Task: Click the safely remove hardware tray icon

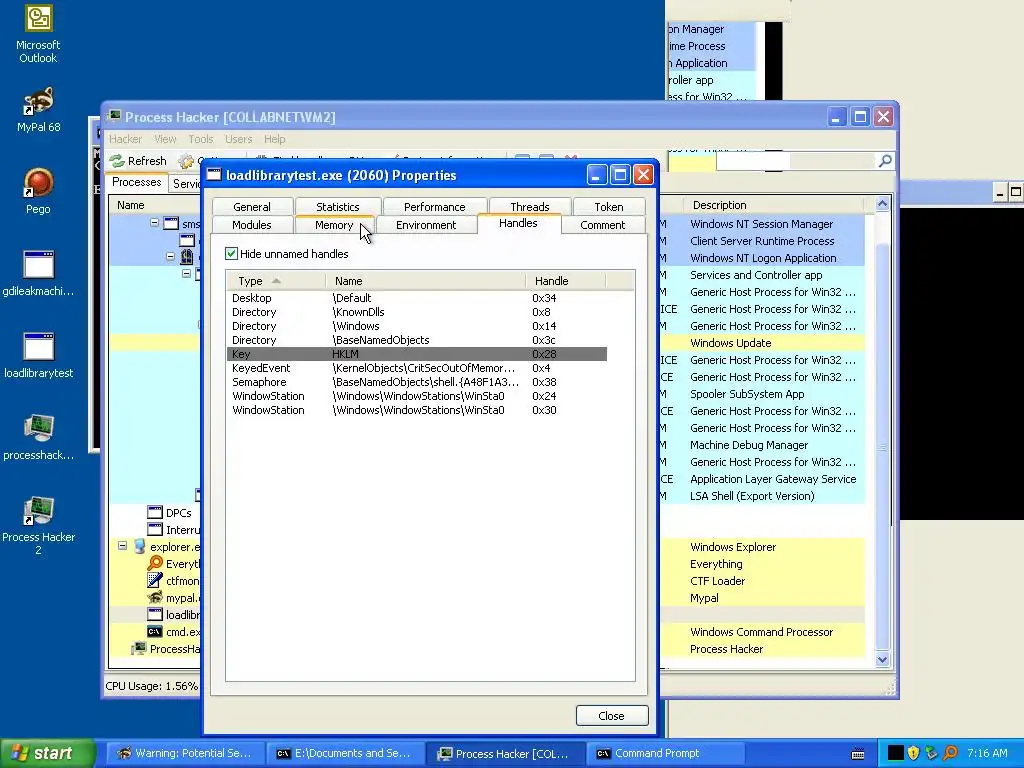Action: (931, 753)
